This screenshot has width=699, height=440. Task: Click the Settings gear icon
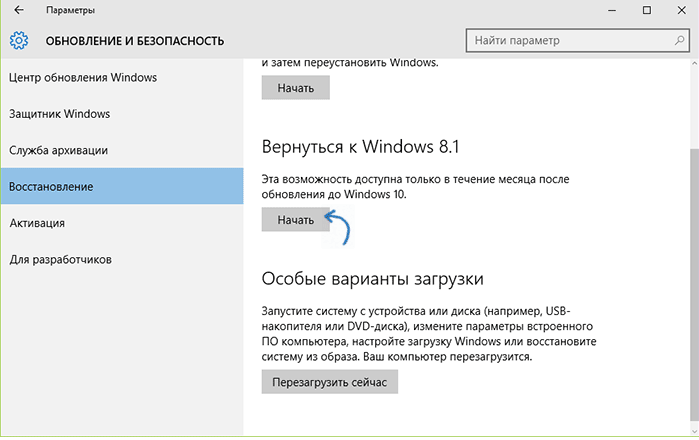pyautogui.click(x=19, y=41)
